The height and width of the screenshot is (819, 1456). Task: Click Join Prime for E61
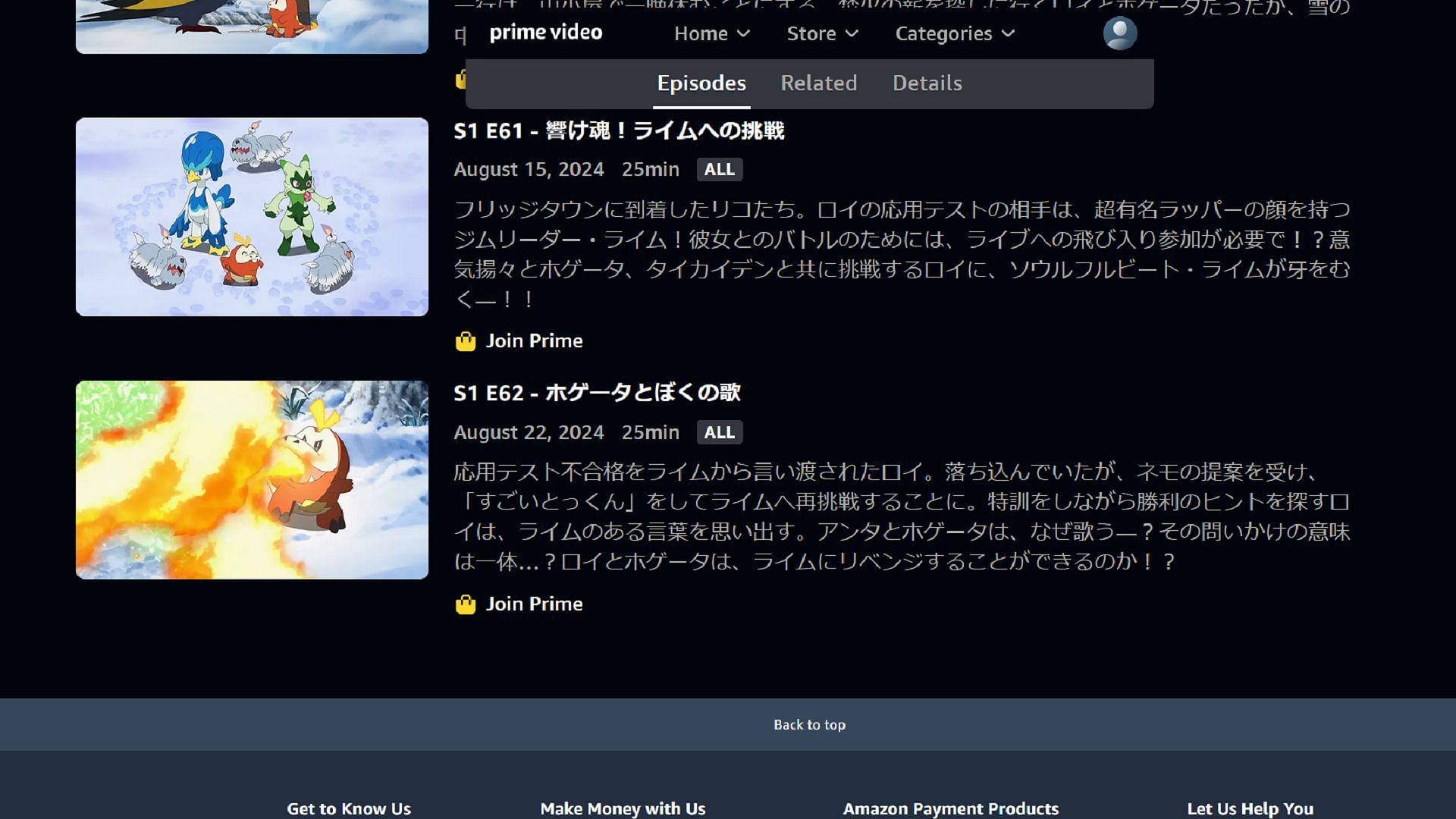point(518,340)
